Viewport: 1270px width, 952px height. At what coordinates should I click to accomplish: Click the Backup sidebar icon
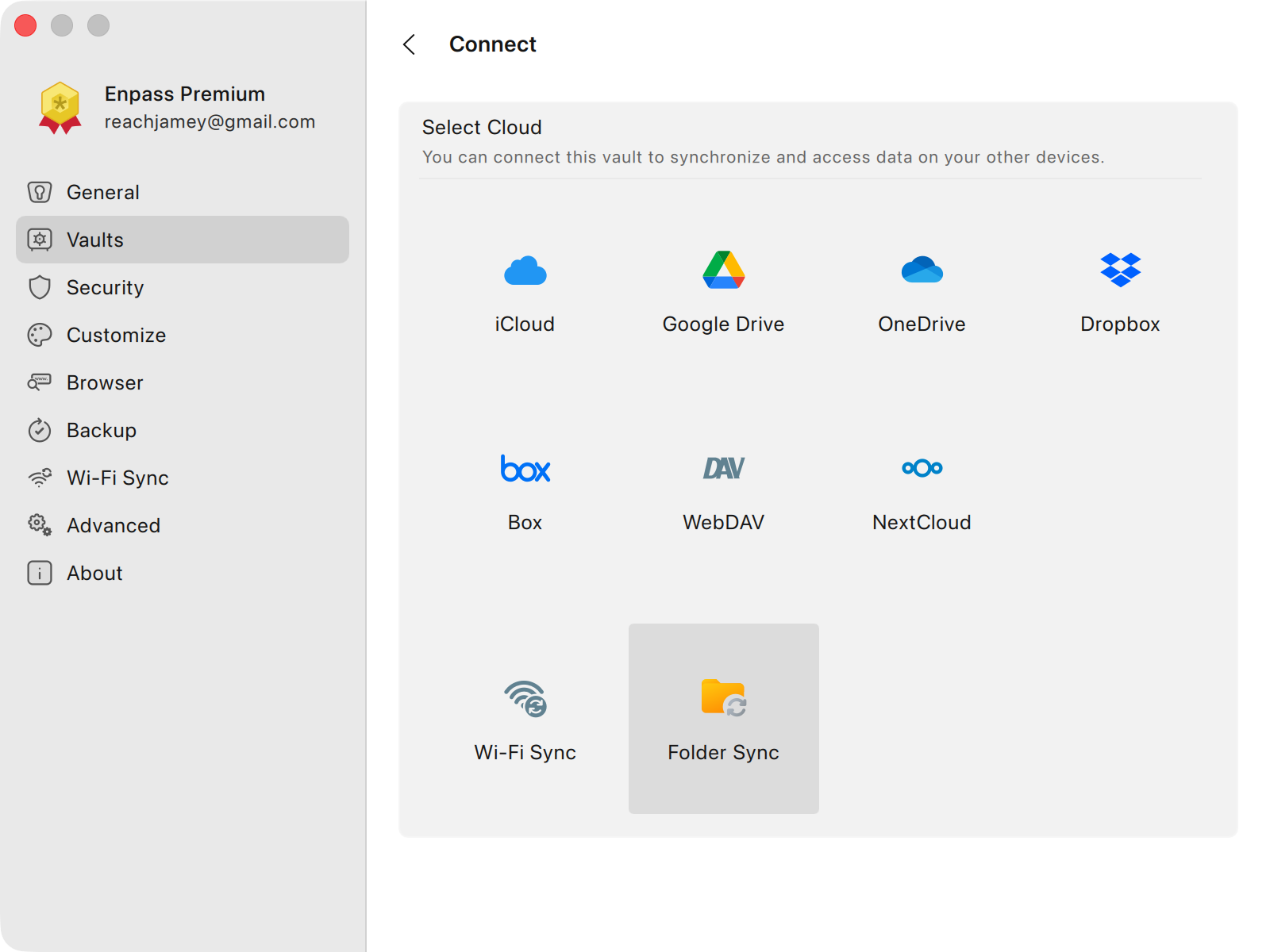coord(40,430)
